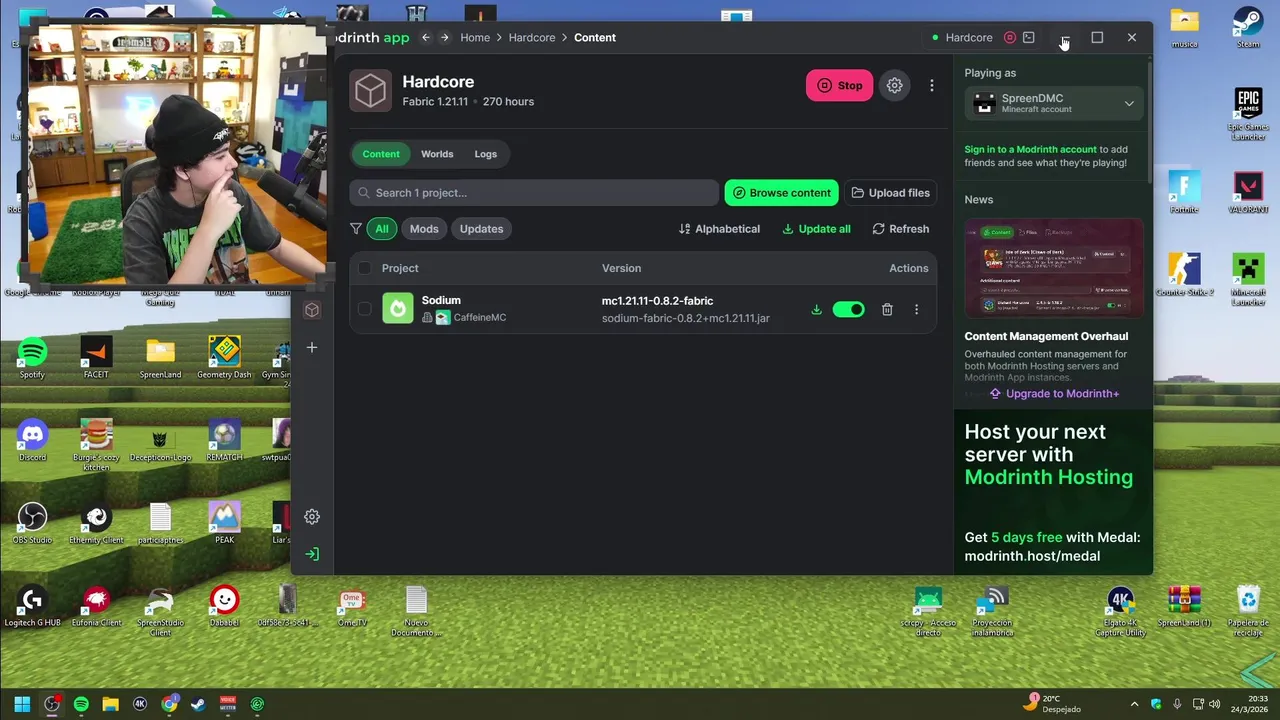Delete the Sodium mod with trash icon
This screenshot has height=720, width=1280.
(887, 310)
